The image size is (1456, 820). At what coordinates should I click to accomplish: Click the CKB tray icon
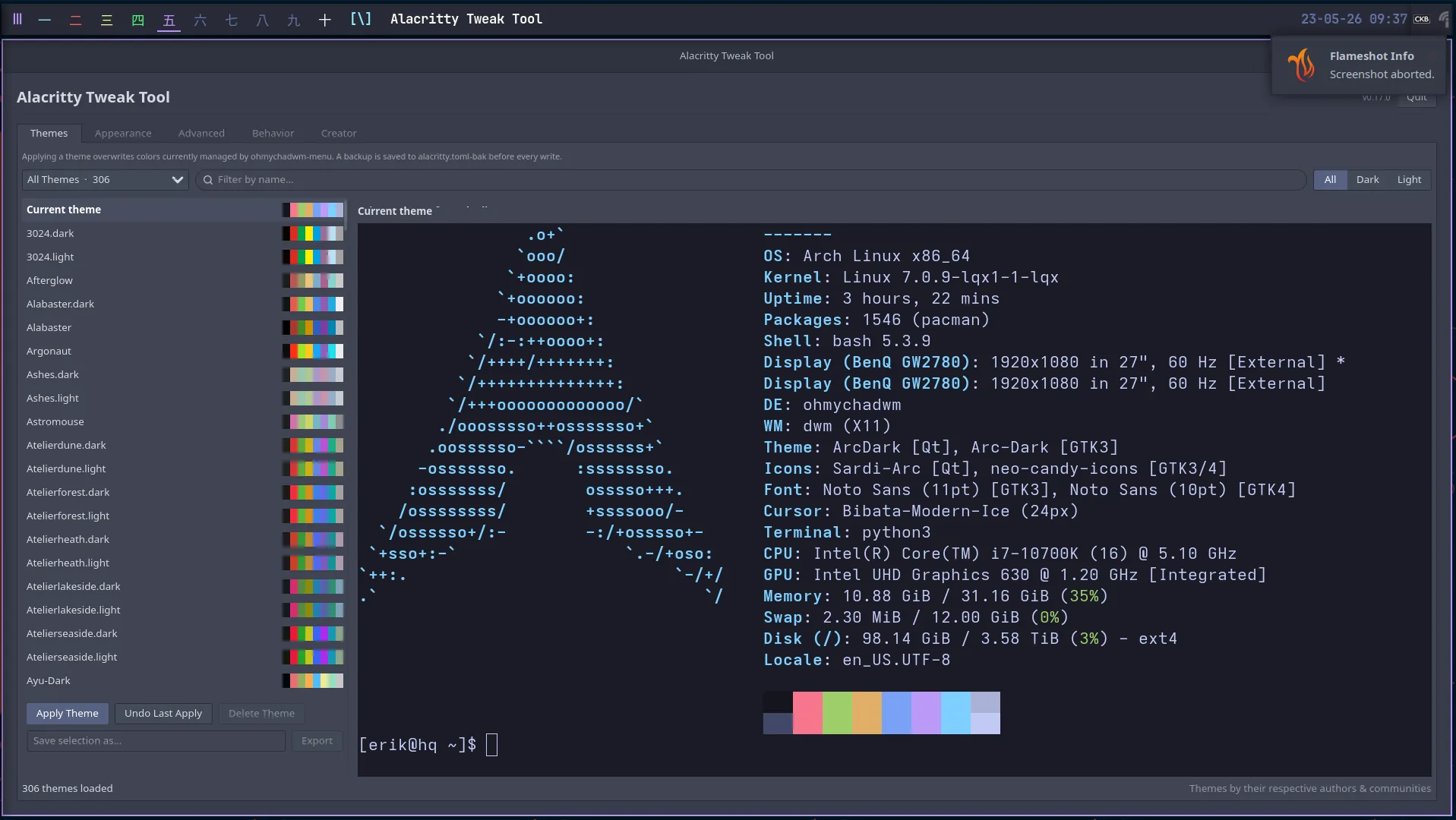pos(1421,19)
